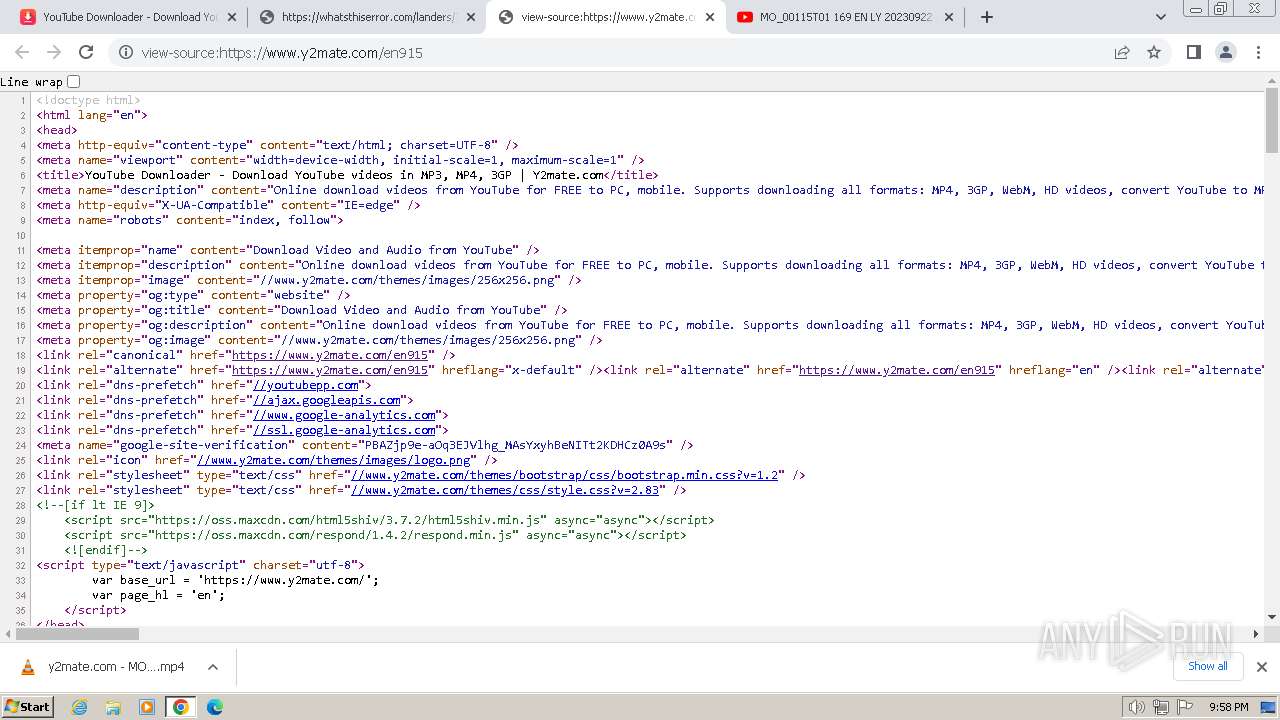Viewport: 1280px width, 720px height.
Task: Click the VLC cone icon of downloaded file
Action: pos(28,667)
